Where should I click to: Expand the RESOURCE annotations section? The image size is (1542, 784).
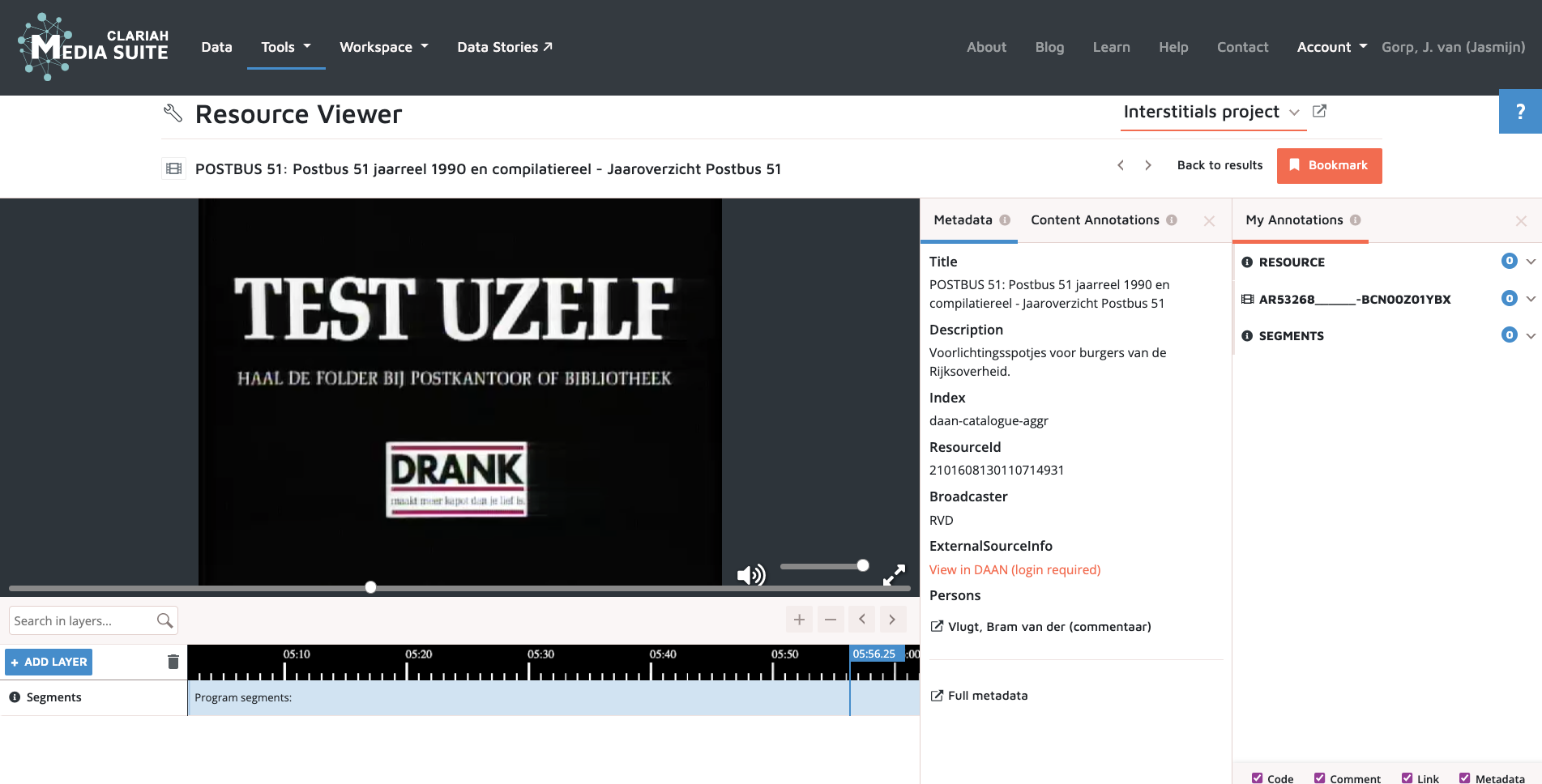point(1531,262)
